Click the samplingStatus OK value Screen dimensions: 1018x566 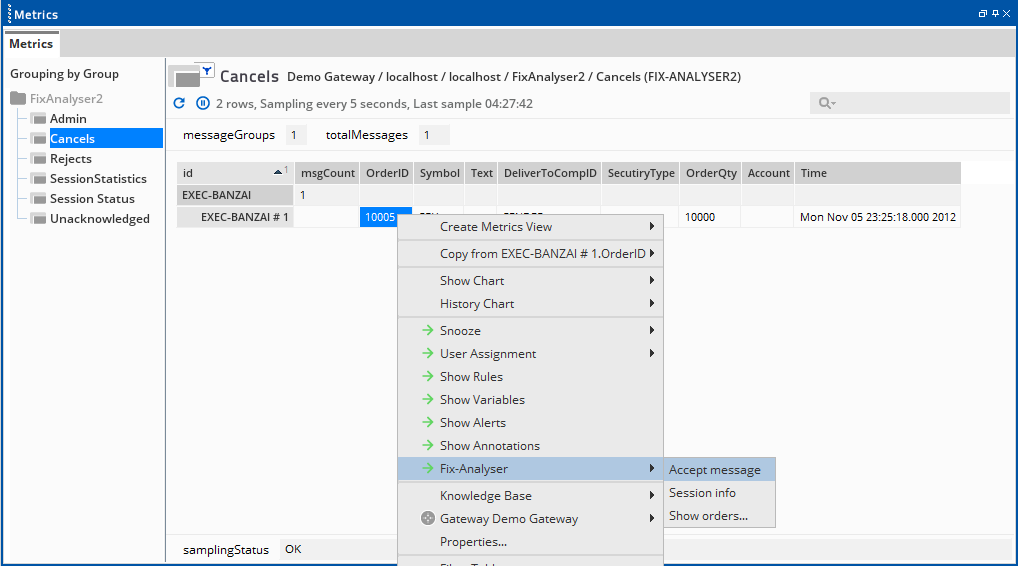point(293,549)
